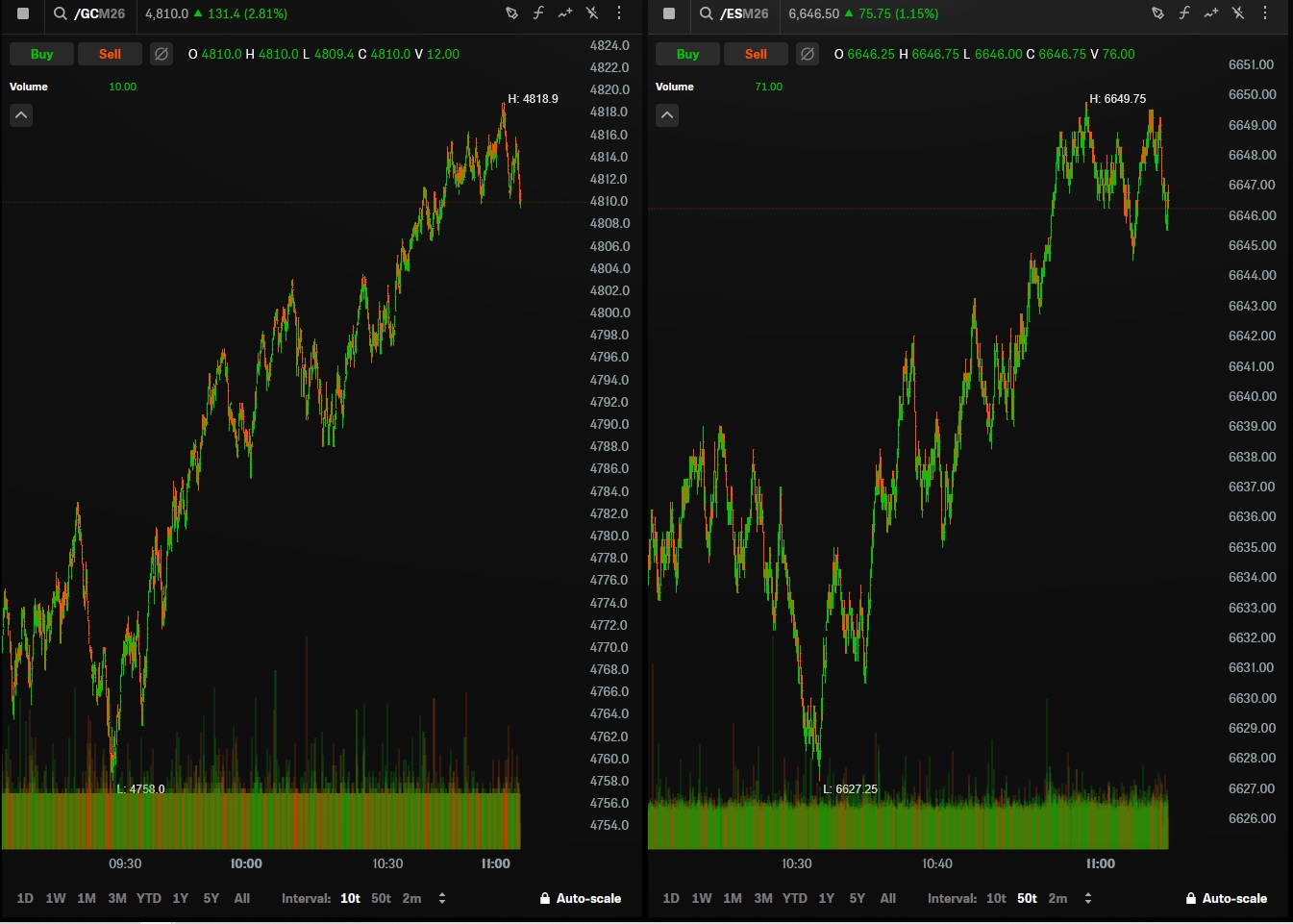This screenshot has width=1293, height=924.
Task: Toggle Auto-scale lock on the /GCM26 chart
Action: tap(581, 898)
